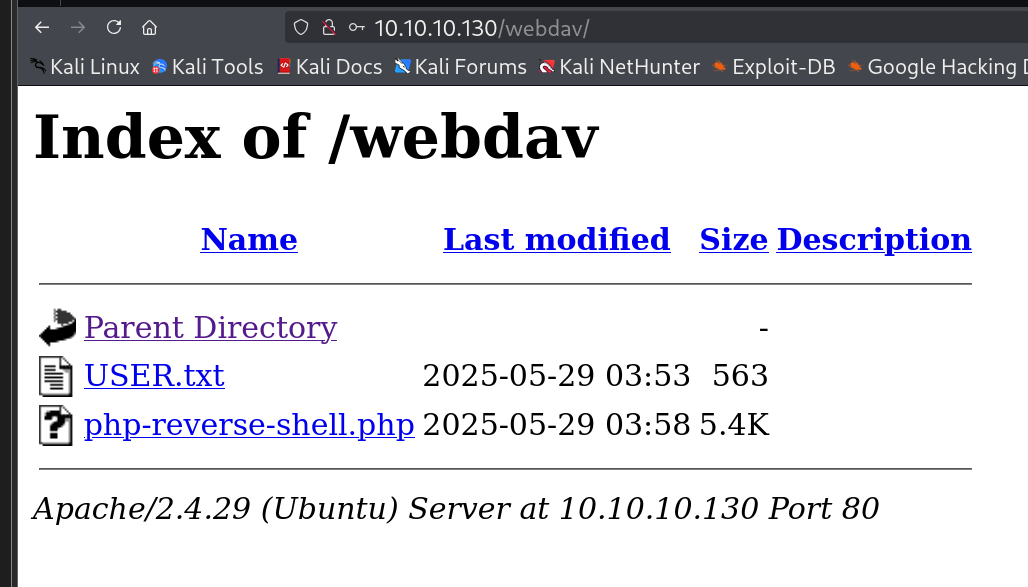The image size is (1028, 587).
Task: Open the Kali Tools bookmark
Action: pyautogui.click(x=207, y=67)
